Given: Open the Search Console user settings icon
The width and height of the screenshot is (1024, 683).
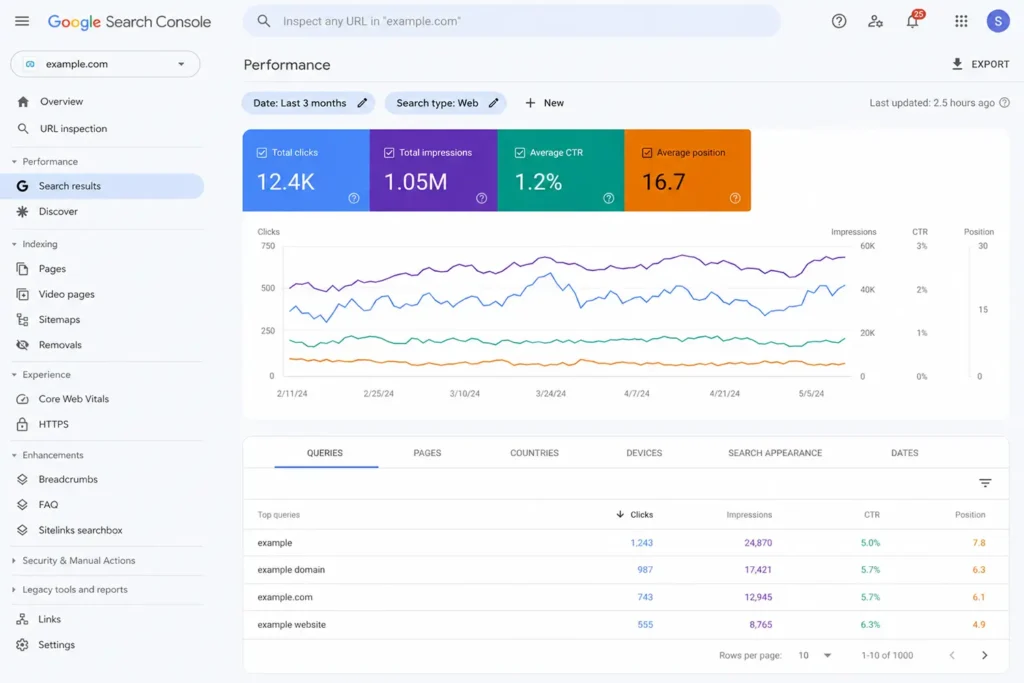Looking at the screenshot, I should click(876, 22).
